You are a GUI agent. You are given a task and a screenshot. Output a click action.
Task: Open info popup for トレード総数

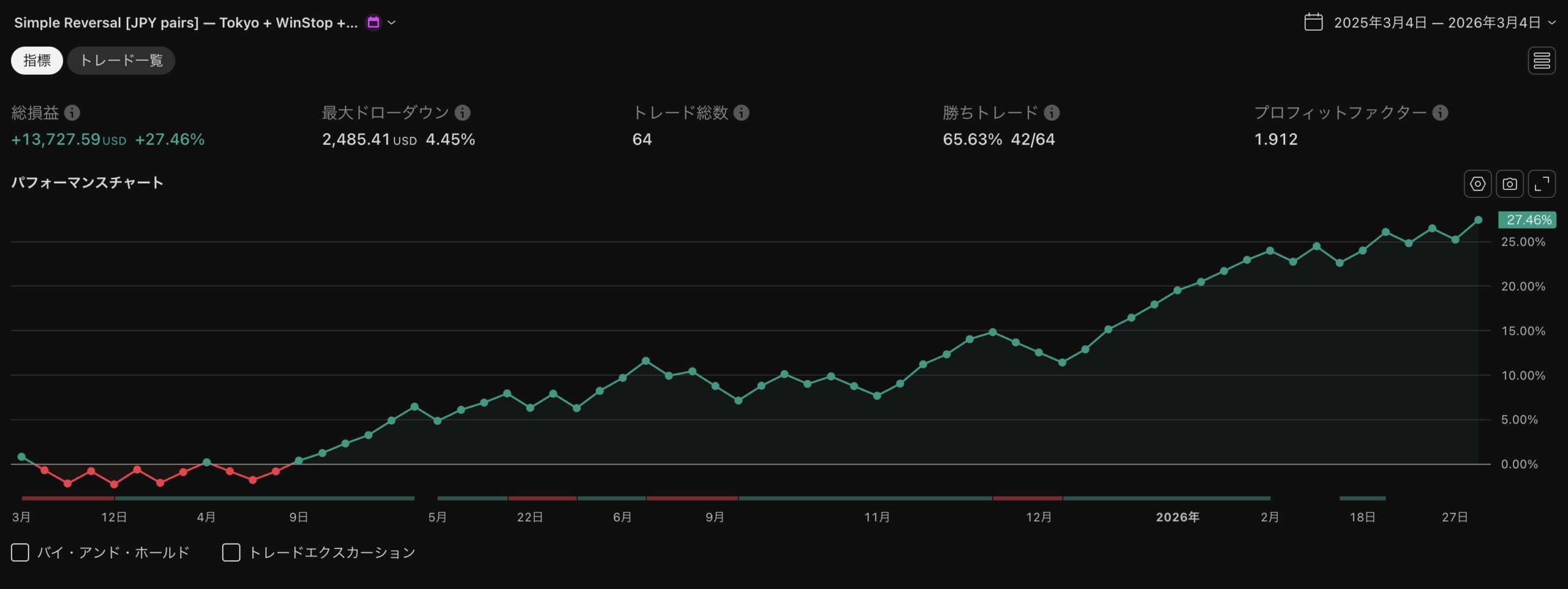click(741, 113)
